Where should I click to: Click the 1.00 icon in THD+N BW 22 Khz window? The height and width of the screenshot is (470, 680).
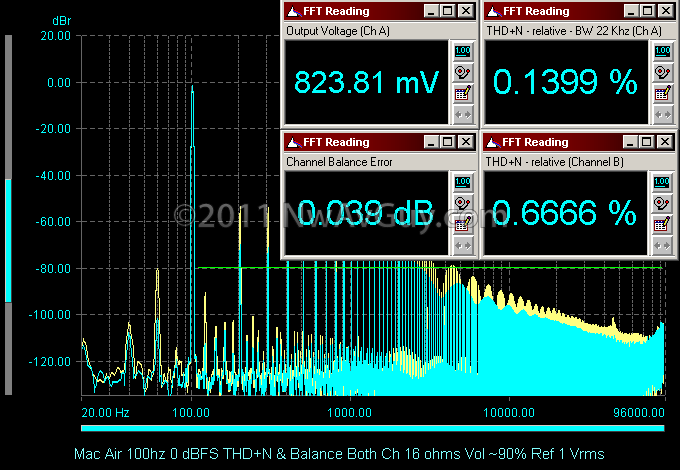point(663,51)
